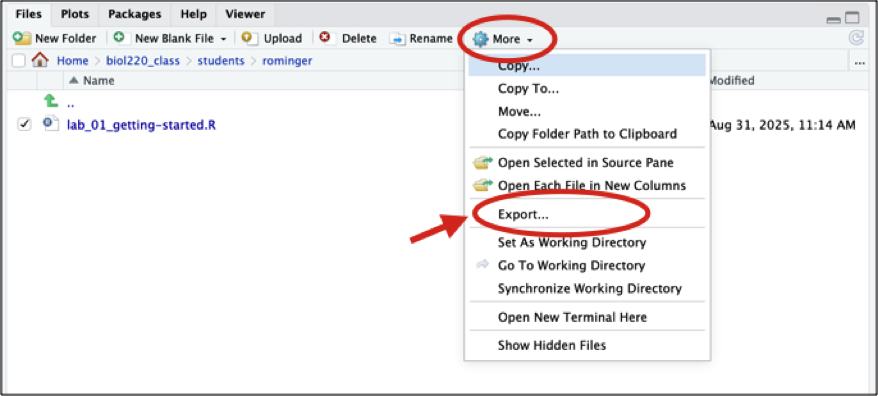Sort files by the Name column header

(99, 81)
